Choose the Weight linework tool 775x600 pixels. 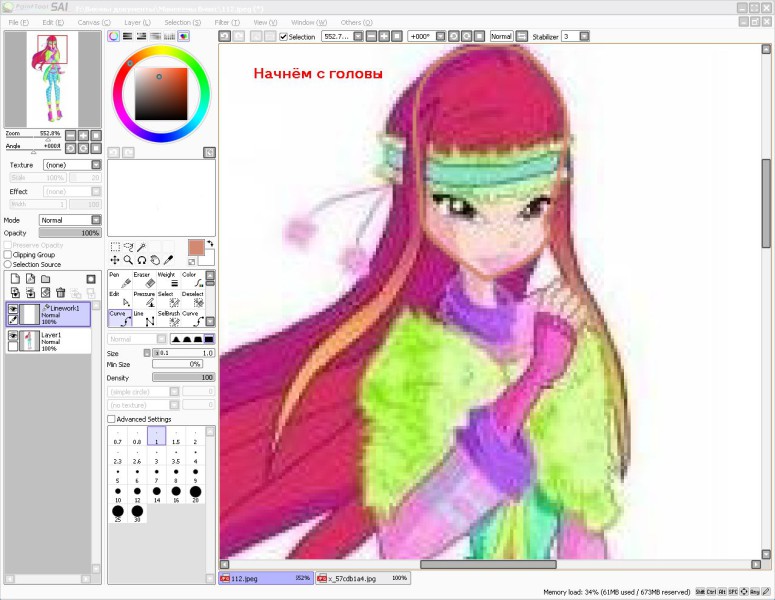point(169,279)
